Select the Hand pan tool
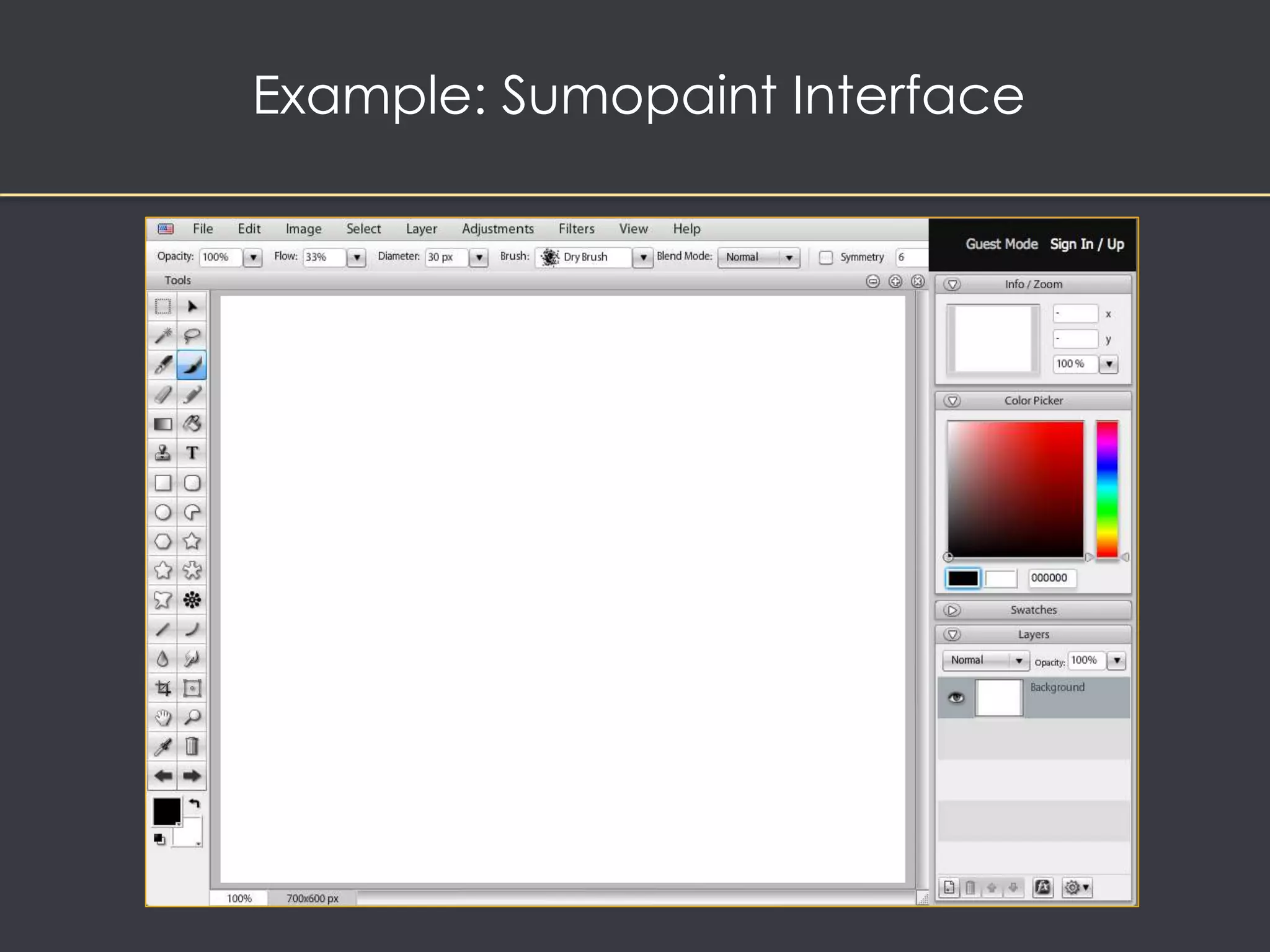The width and height of the screenshot is (1270, 952). tap(162, 718)
